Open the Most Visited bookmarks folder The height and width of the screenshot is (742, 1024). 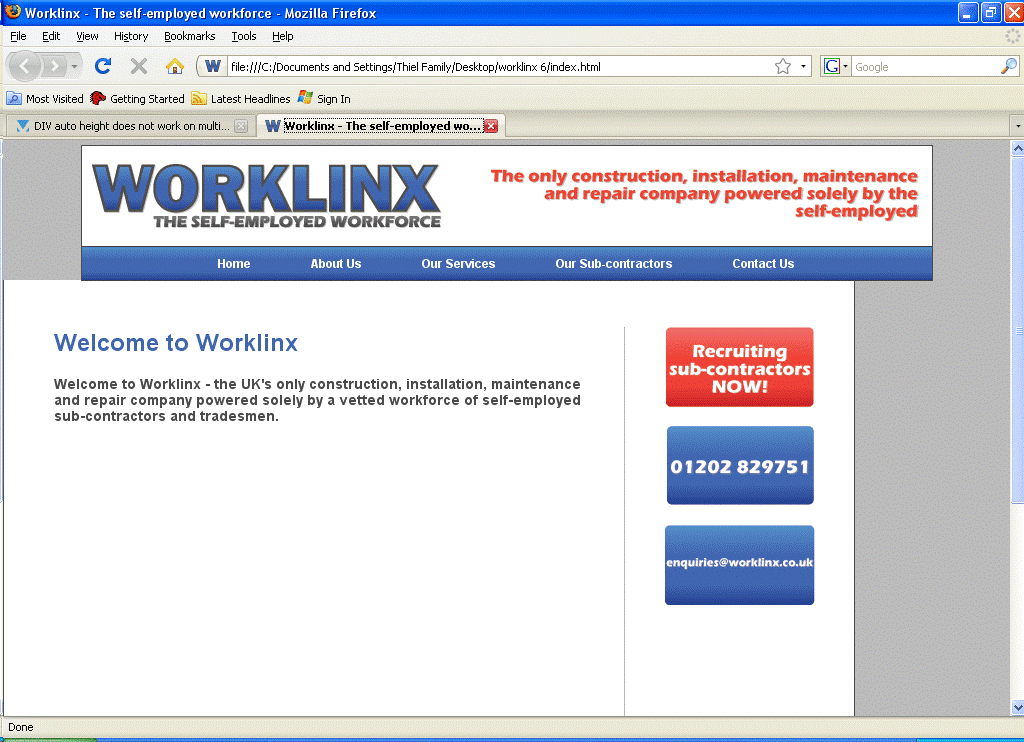click(x=45, y=99)
